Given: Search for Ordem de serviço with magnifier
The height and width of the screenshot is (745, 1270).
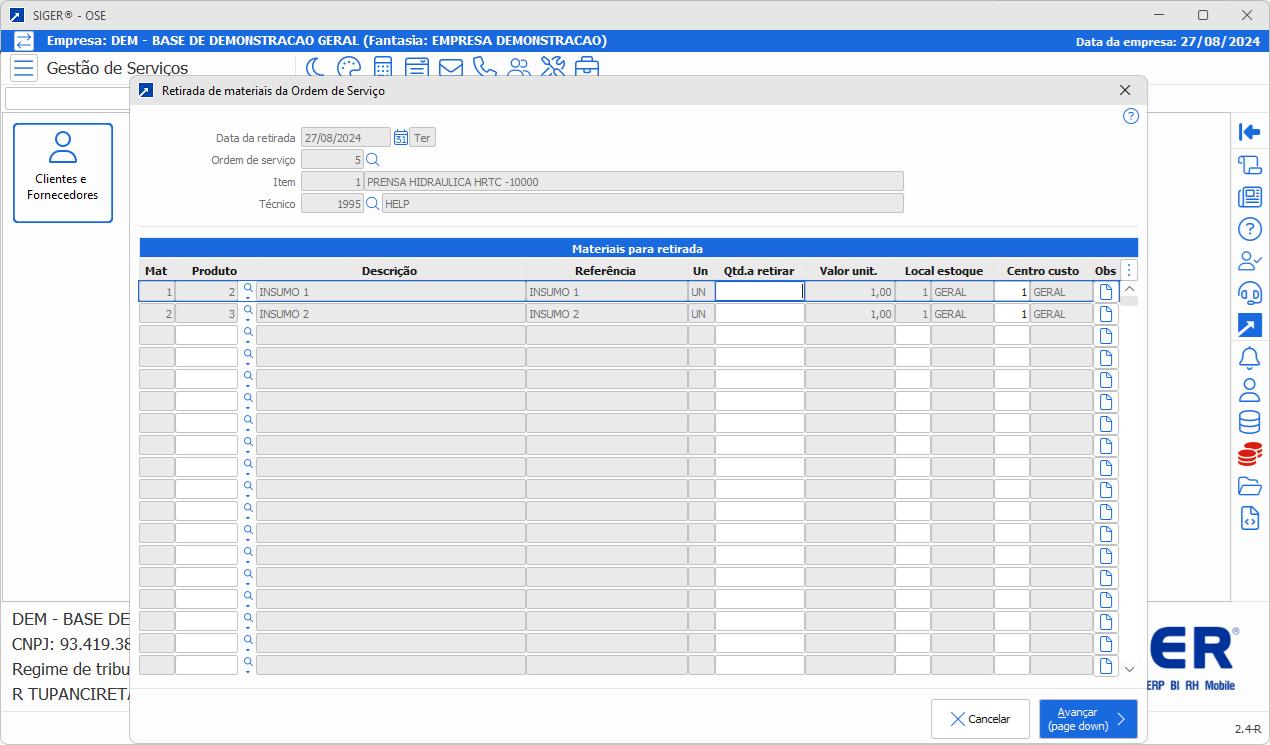Looking at the screenshot, I should (x=373, y=160).
